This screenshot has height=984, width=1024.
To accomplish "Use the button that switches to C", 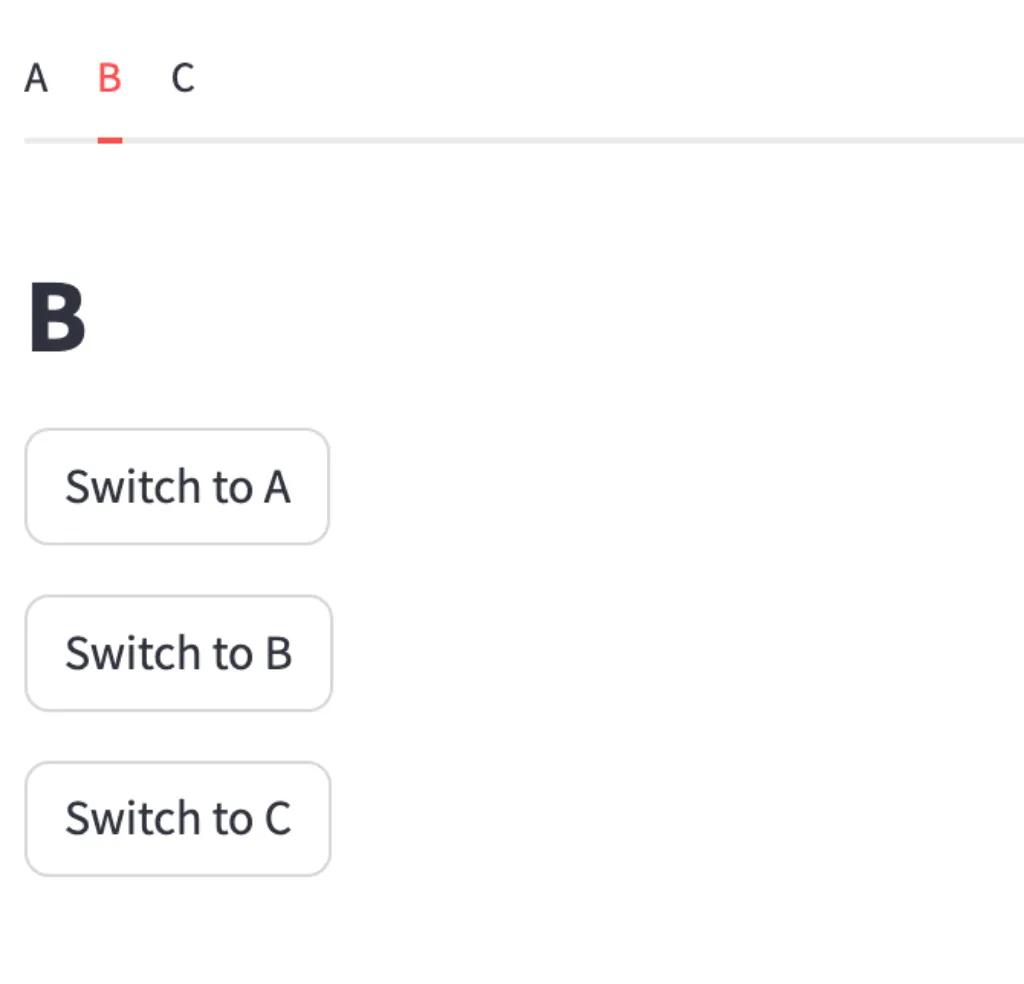I will click(178, 819).
